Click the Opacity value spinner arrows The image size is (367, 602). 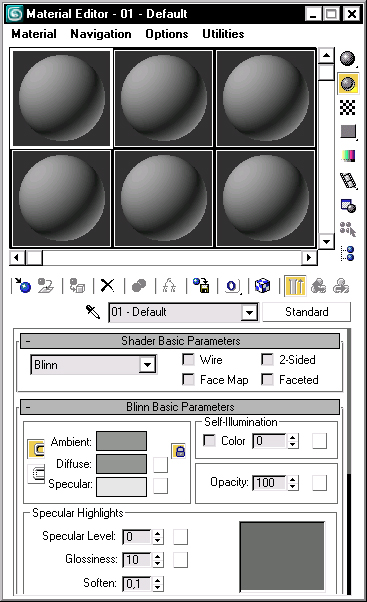coord(293,483)
